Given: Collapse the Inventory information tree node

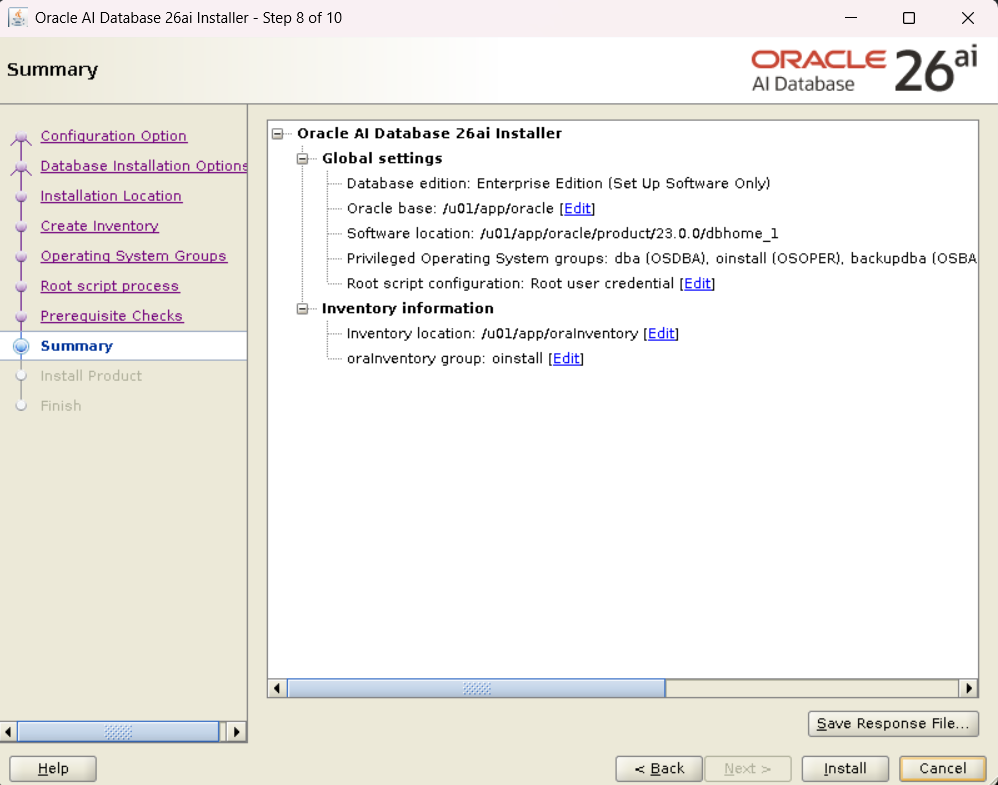Looking at the screenshot, I should (x=302, y=308).
